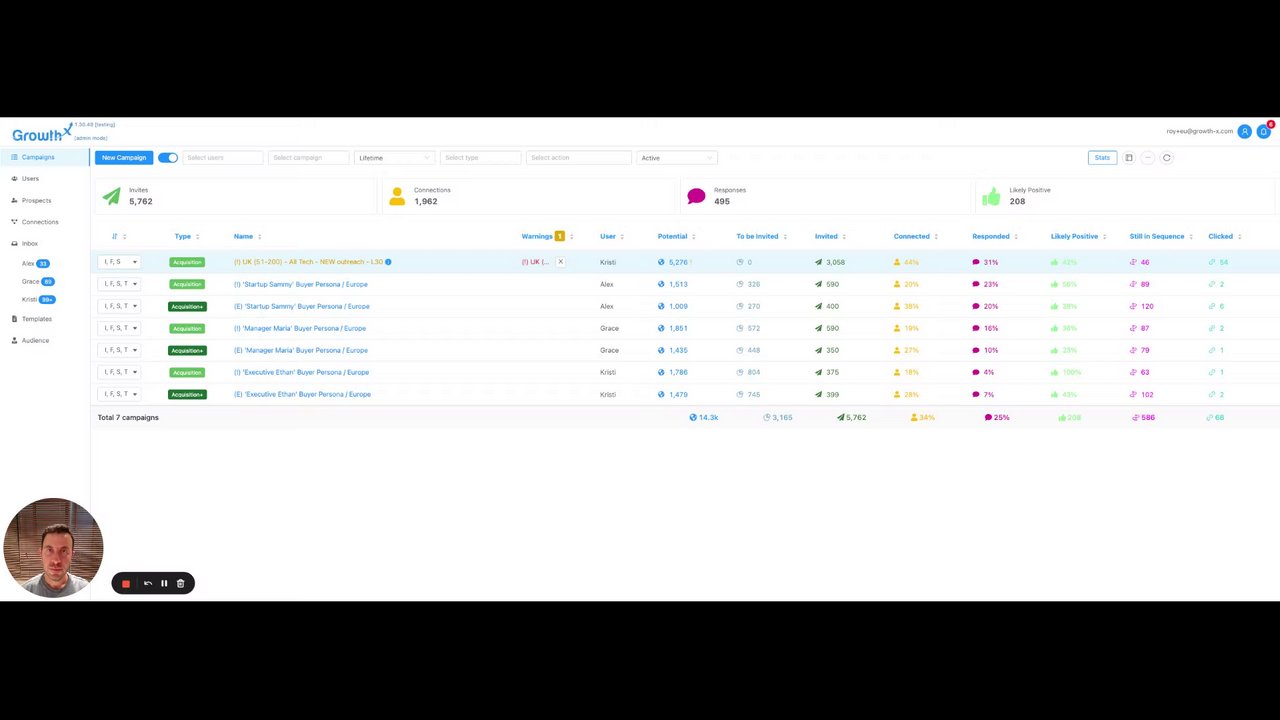Screen dimensions: 1280x720
Task: Open Templates in the sidebar
Action: [36, 319]
